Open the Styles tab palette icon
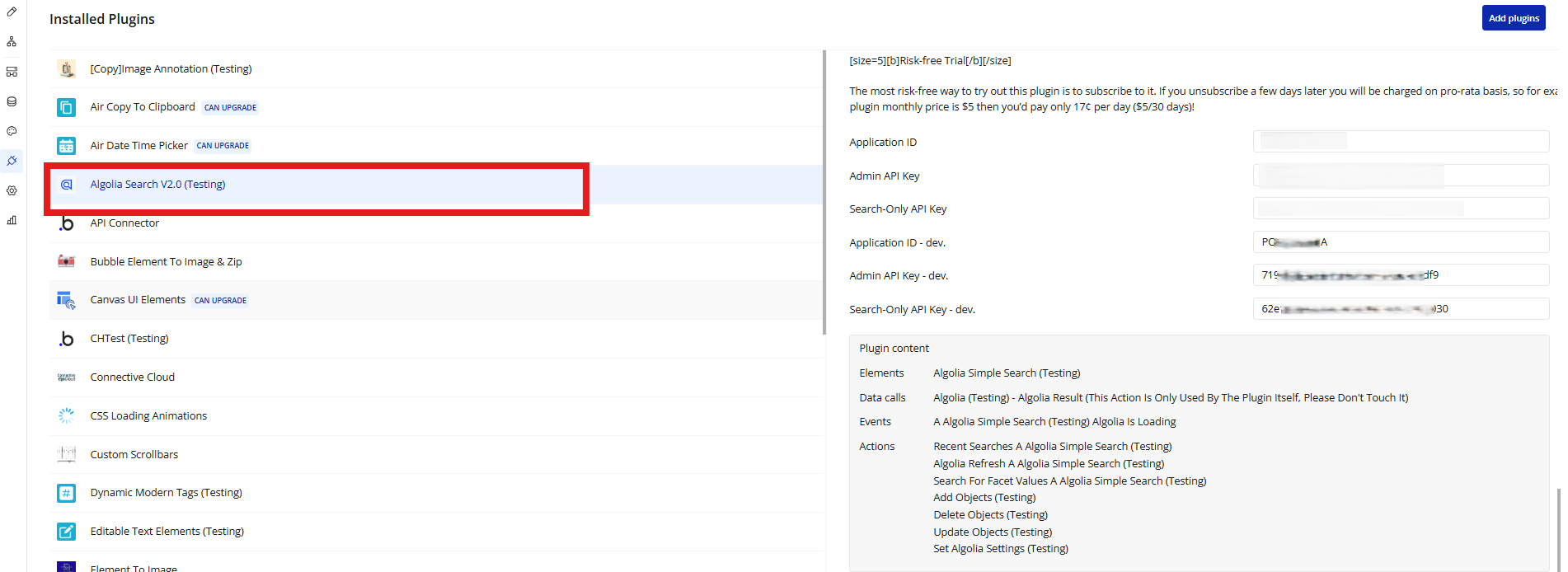Screen dimensions: 1568x572 coord(12,131)
